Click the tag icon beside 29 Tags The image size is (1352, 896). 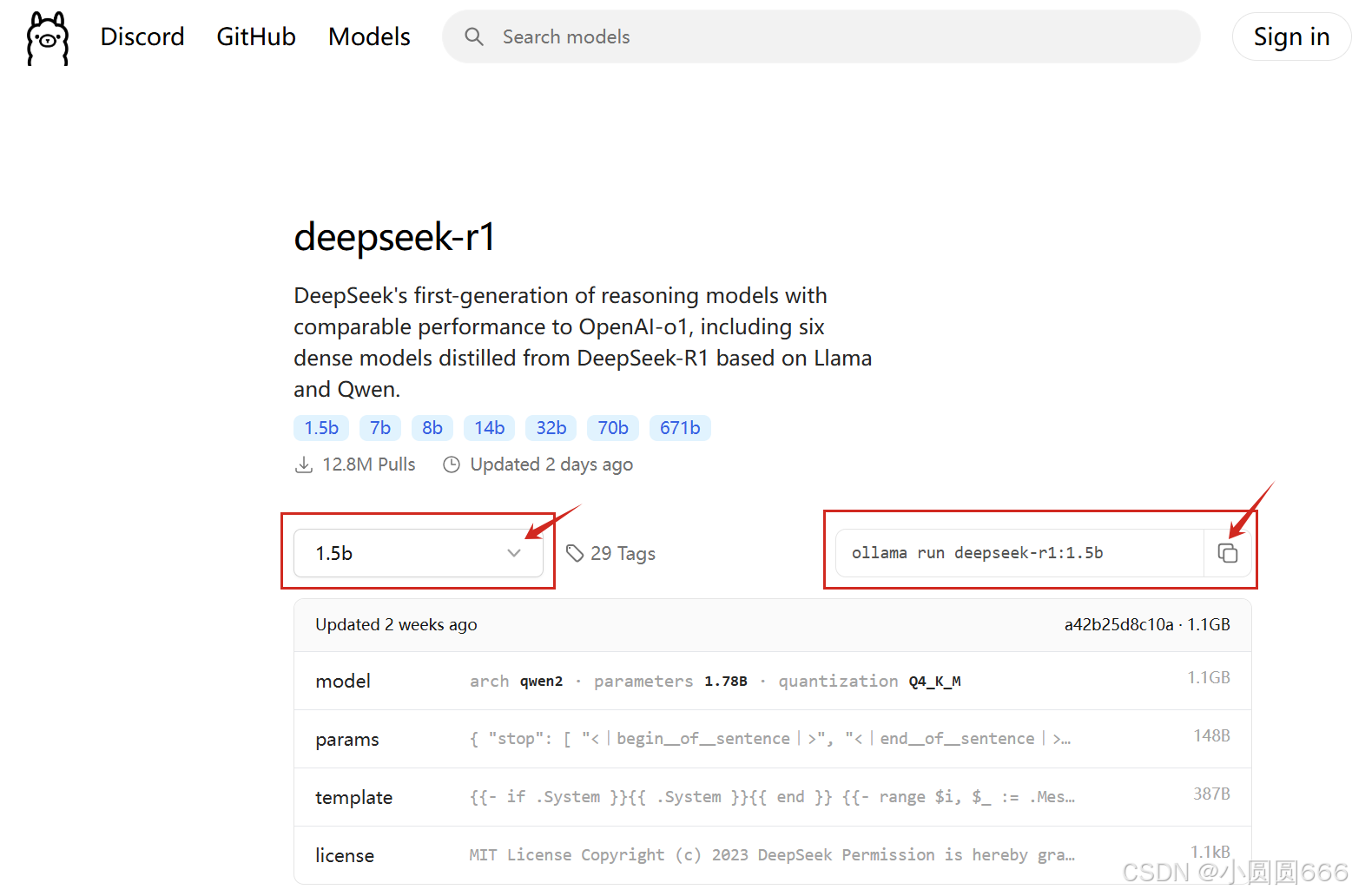(x=575, y=553)
